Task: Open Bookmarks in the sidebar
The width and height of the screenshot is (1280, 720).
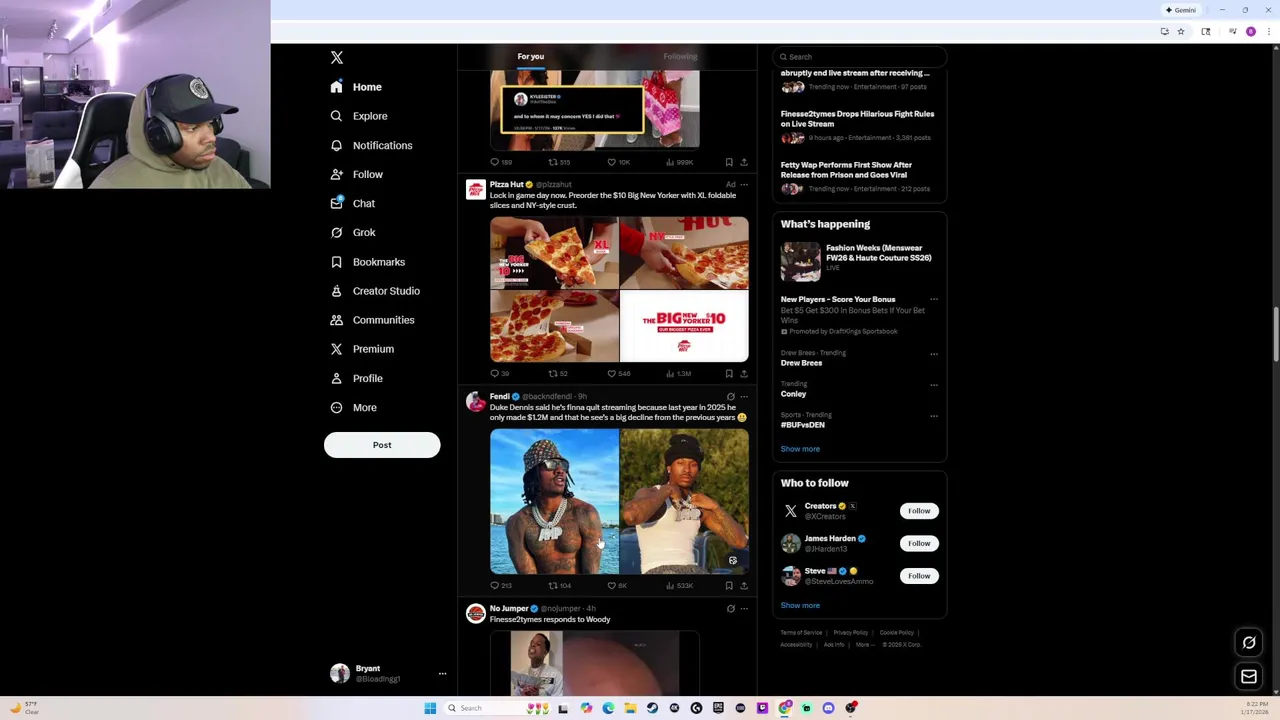Action: click(x=368, y=262)
